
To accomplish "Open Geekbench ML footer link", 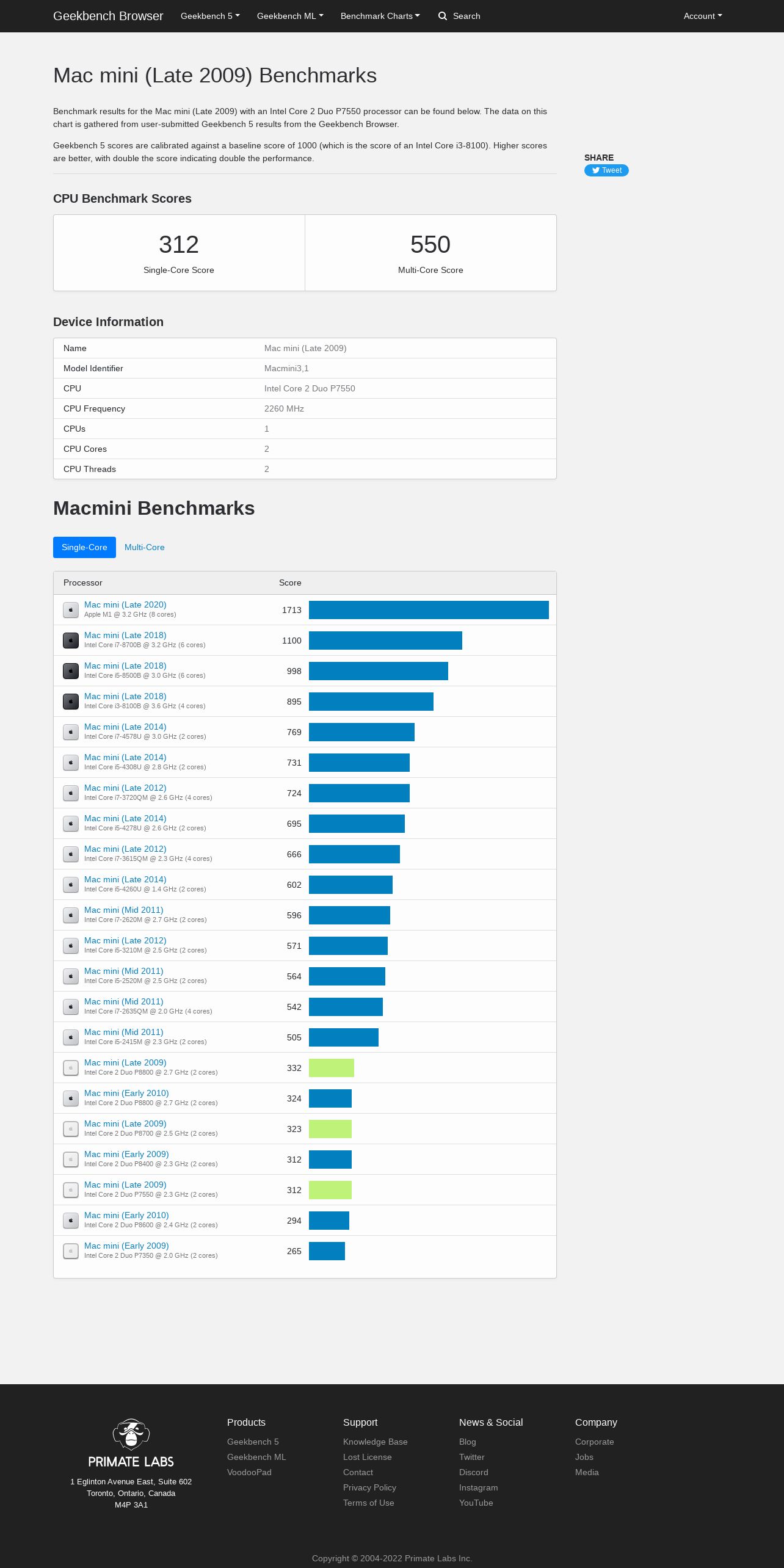I will pos(256,1457).
